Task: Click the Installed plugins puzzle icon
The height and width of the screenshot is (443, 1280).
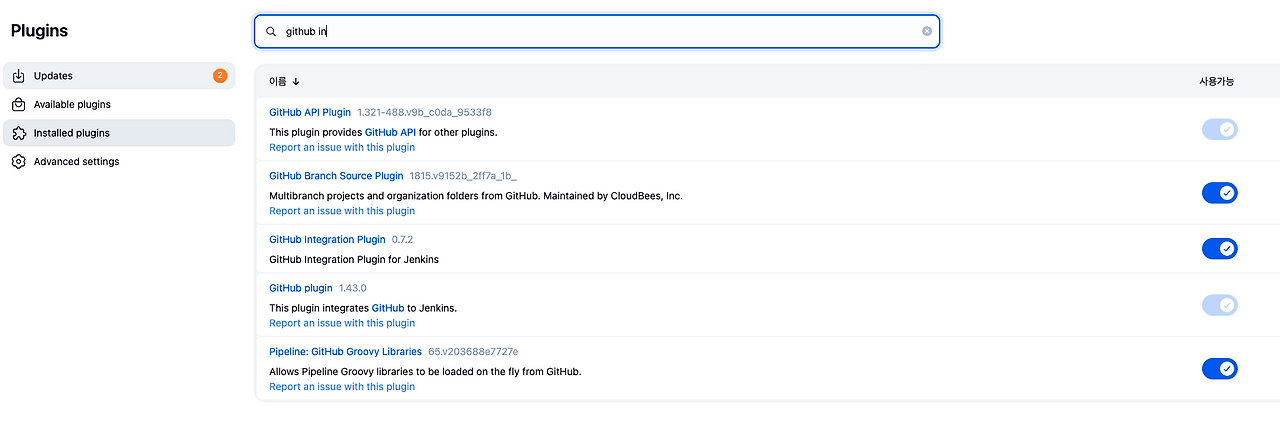Action: click(x=18, y=133)
